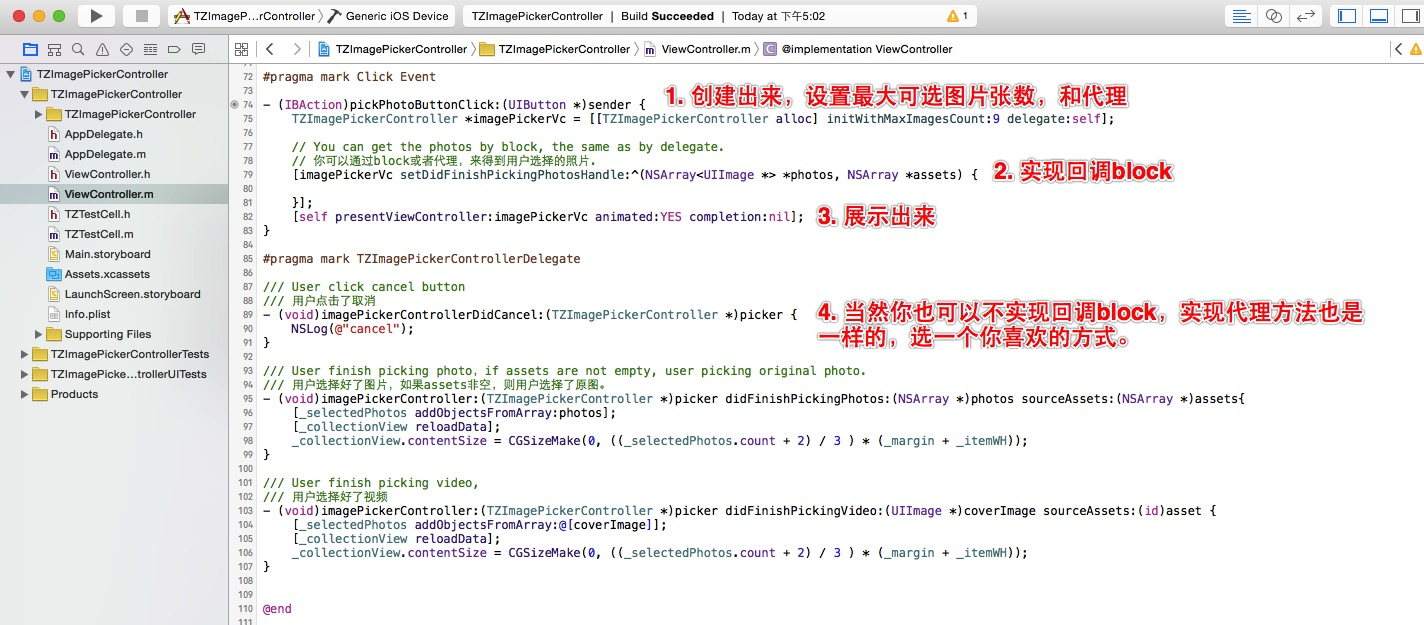Choose Generic iOS Device destination
1424x625 pixels.
pyautogui.click(x=389, y=16)
